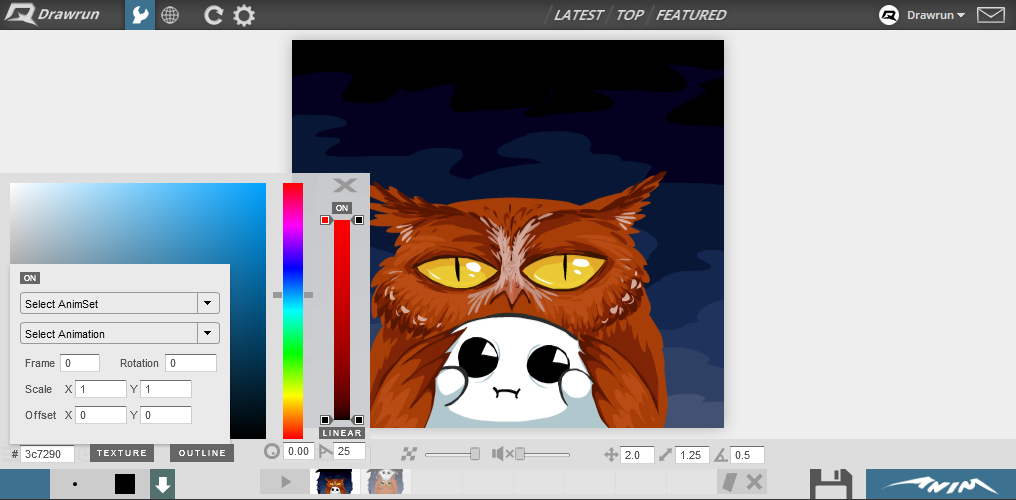Close the gradient panel with X icon
The width and height of the screenshot is (1016, 500).
pyautogui.click(x=345, y=185)
